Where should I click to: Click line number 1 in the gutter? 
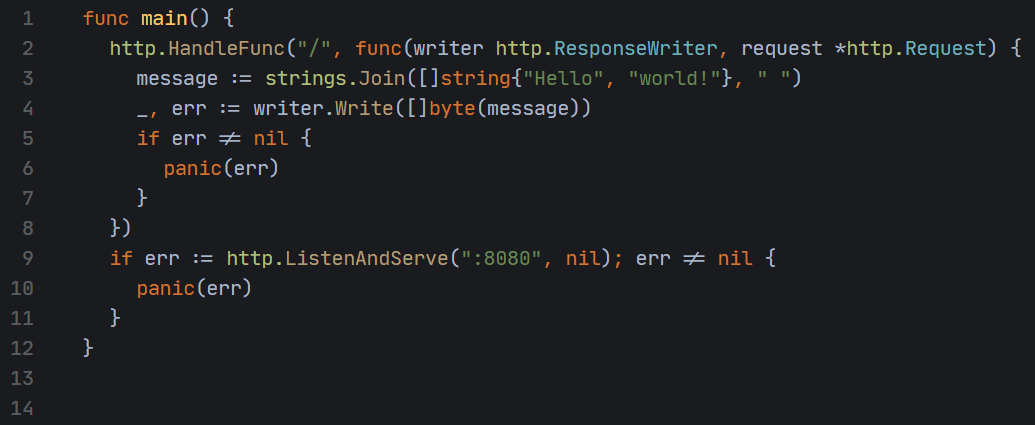28,18
